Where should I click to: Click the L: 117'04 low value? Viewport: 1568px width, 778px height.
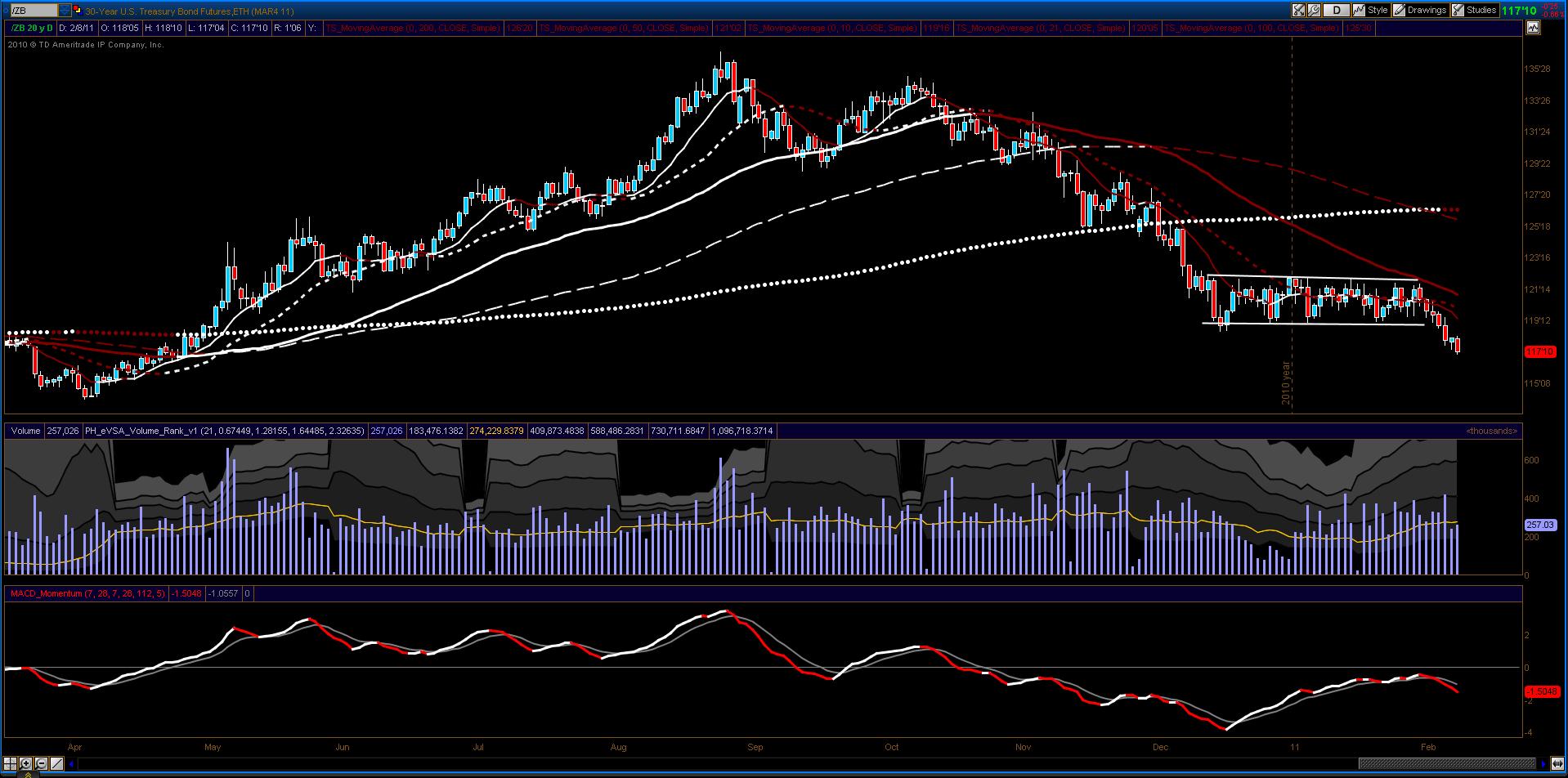[x=205, y=28]
